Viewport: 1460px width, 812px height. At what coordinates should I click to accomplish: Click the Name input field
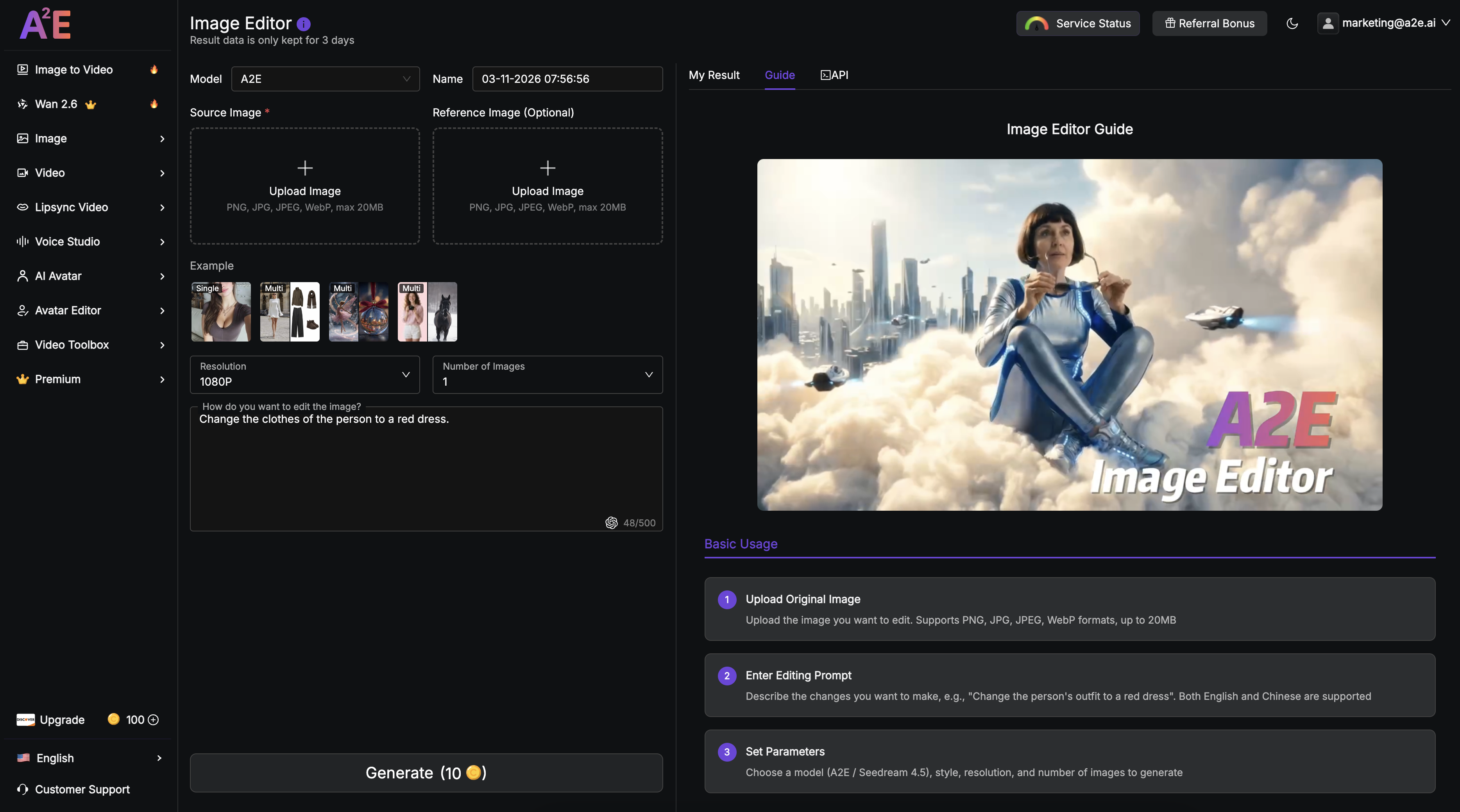tap(567, 79)
